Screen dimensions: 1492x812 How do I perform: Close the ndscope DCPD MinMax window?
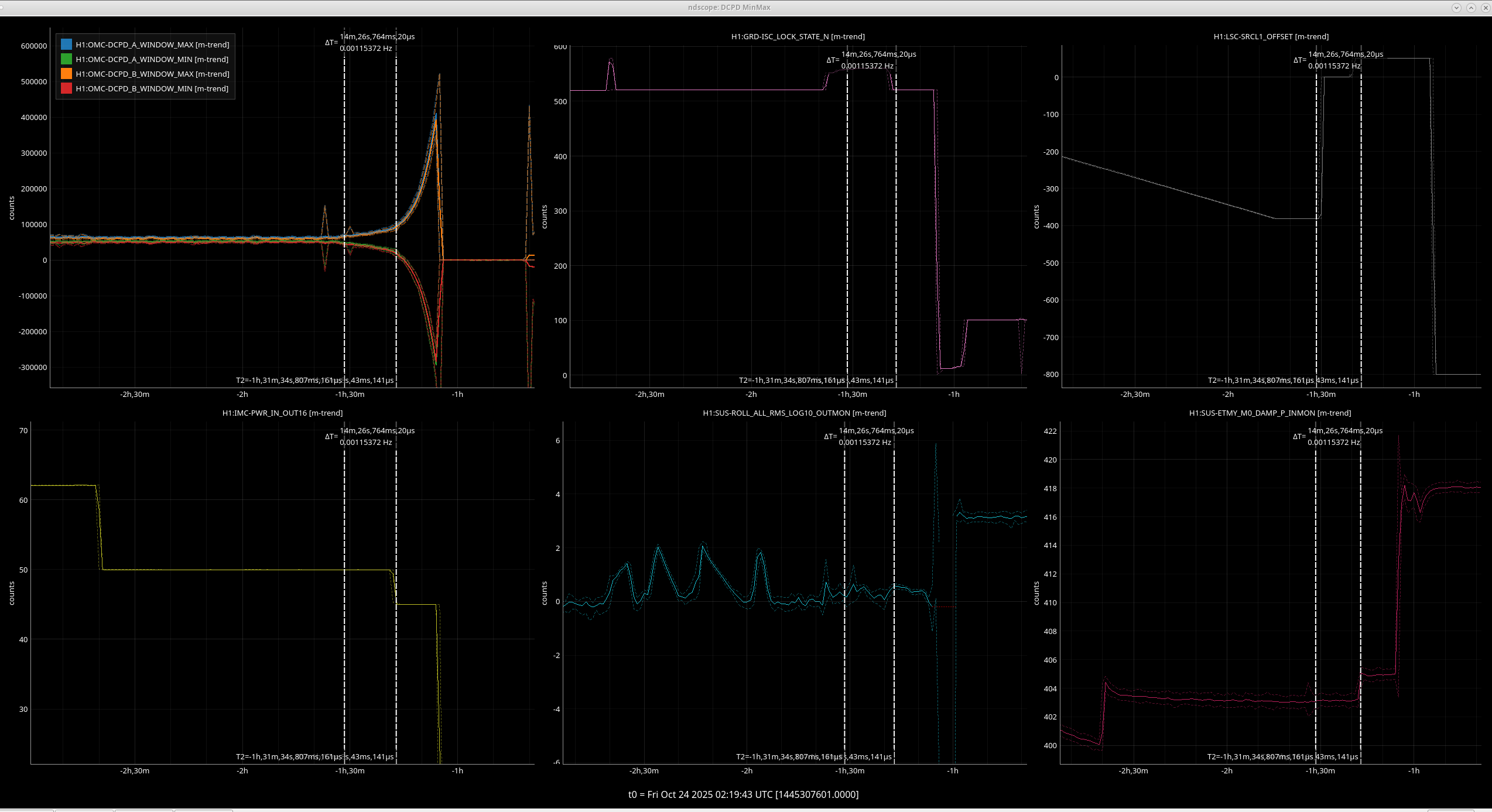[1484, 8]
